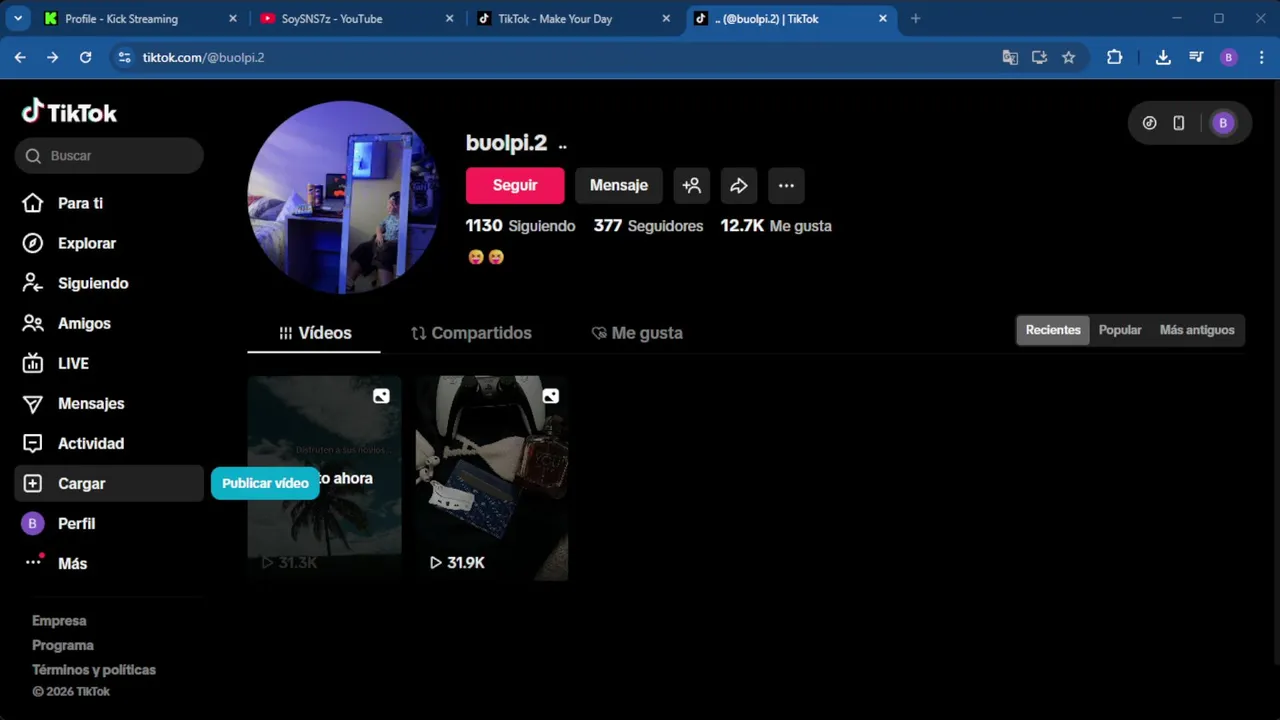Viewport: 1280px width, 720px height.
Task: Click the Buscar search field
Action: click(109, 155)
